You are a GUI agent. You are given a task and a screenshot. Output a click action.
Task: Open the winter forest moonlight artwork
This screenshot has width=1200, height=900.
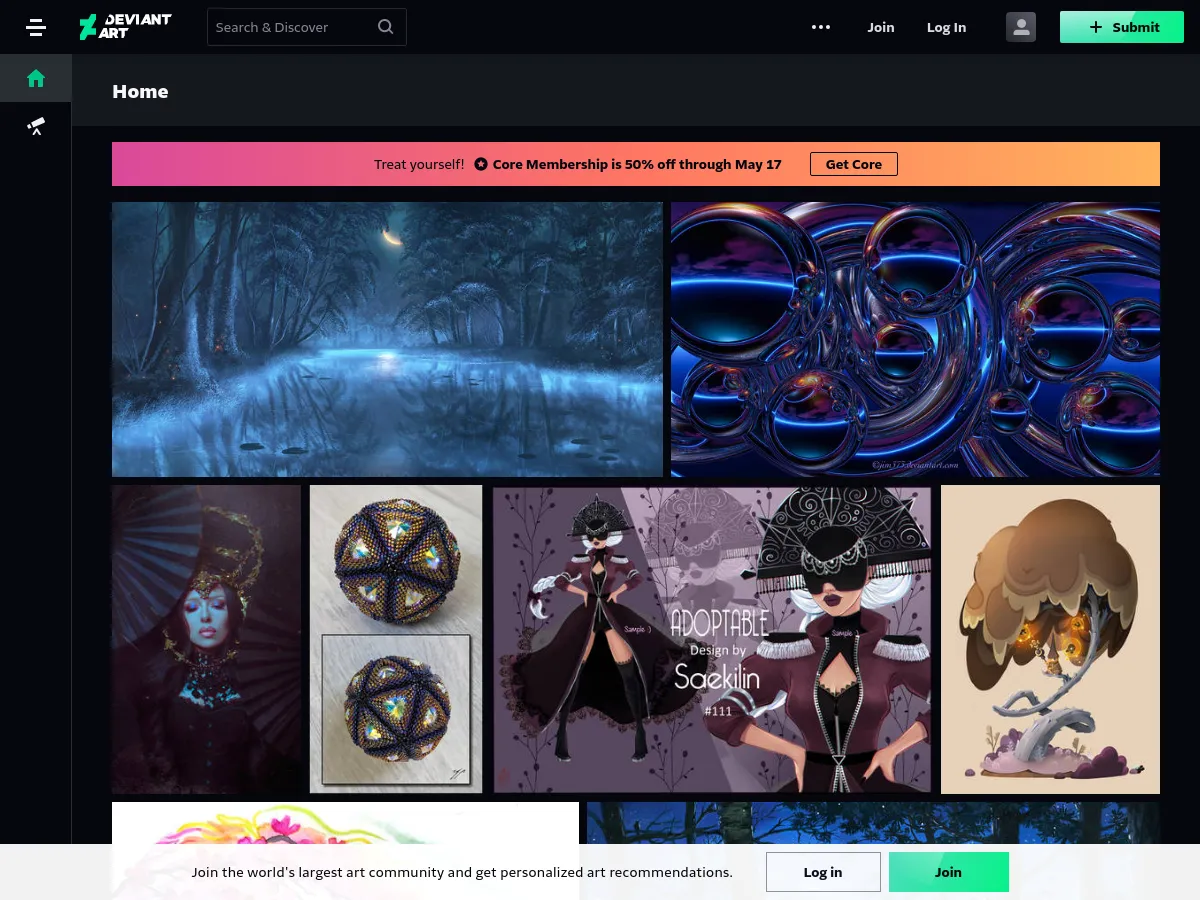(x=387, y=339)
